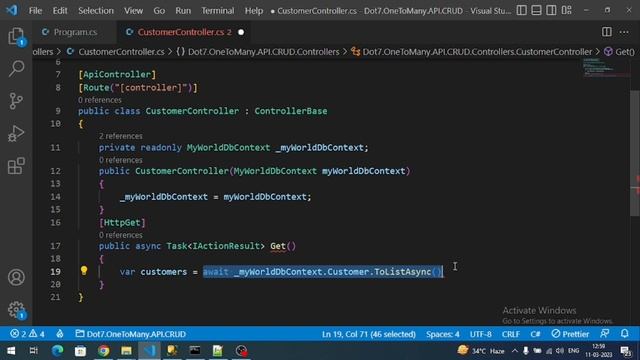The width and height of the screenshot is (640, 360).
Task: Click the VS Code logo in title bar
Action: [12, 10]
